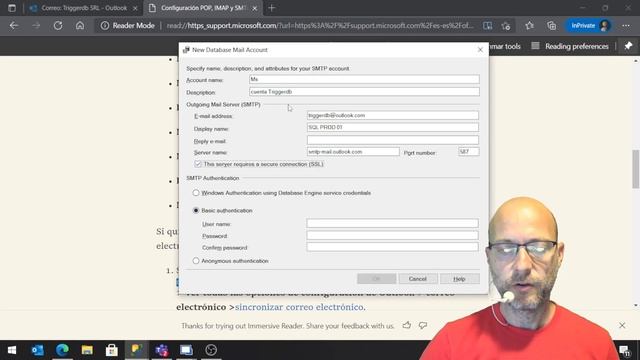Click the disabled OK button in dialog
This screenshot has height=360, width=640.
tap(376, 279)
